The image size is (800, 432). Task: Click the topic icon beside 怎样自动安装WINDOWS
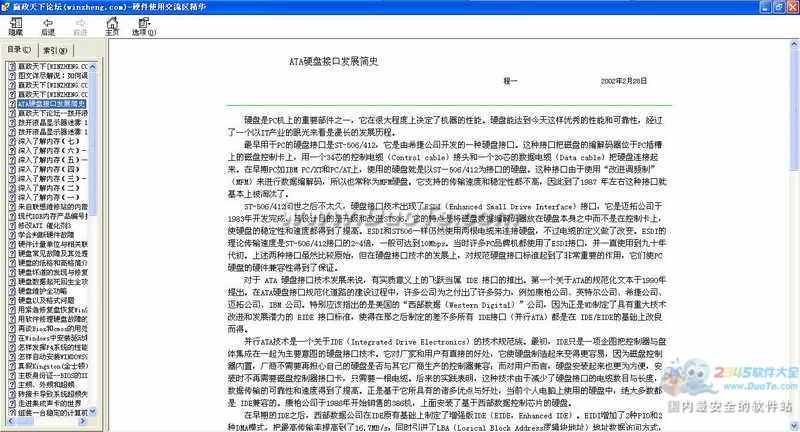pyautogui.click(x=13, y=356)
